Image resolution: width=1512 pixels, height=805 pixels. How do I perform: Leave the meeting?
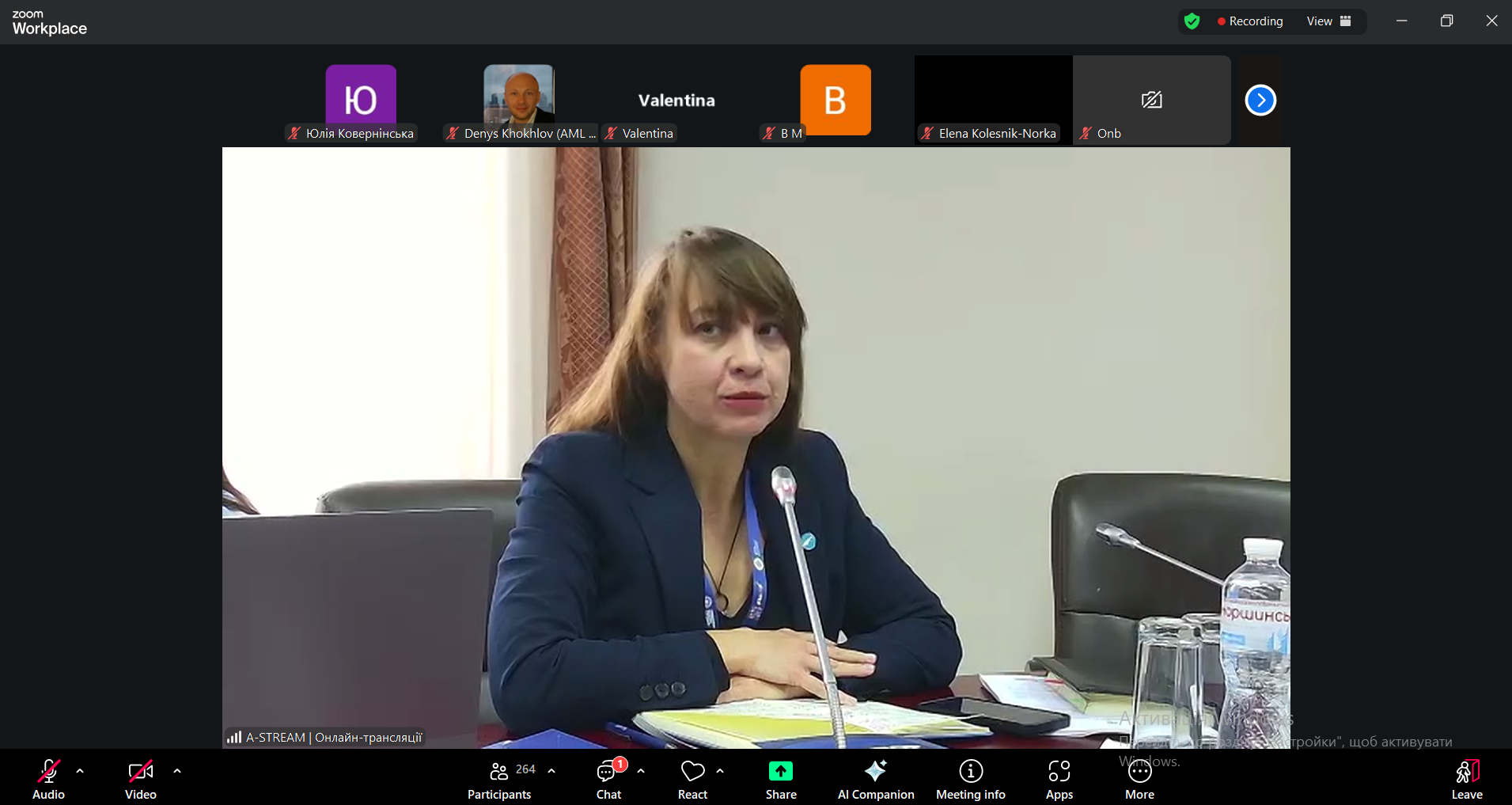click(x=1466, y=780)
